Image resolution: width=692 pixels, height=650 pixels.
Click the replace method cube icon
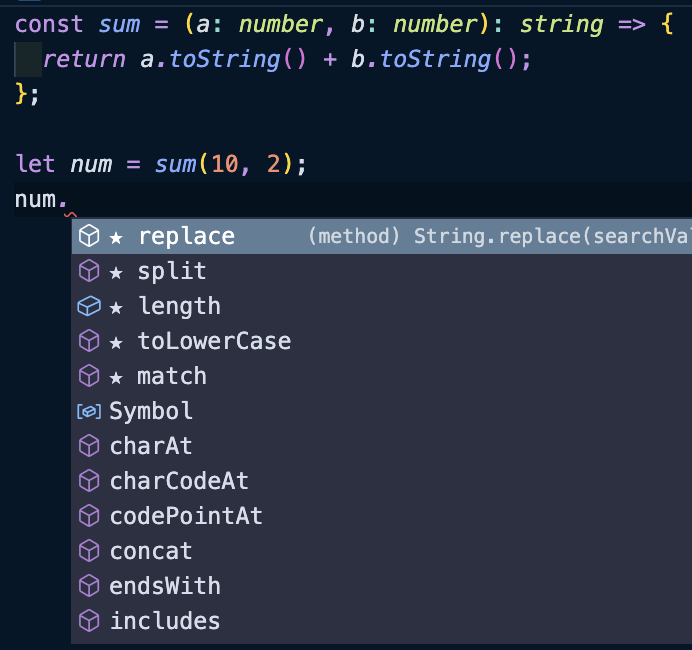pos(89,236)
